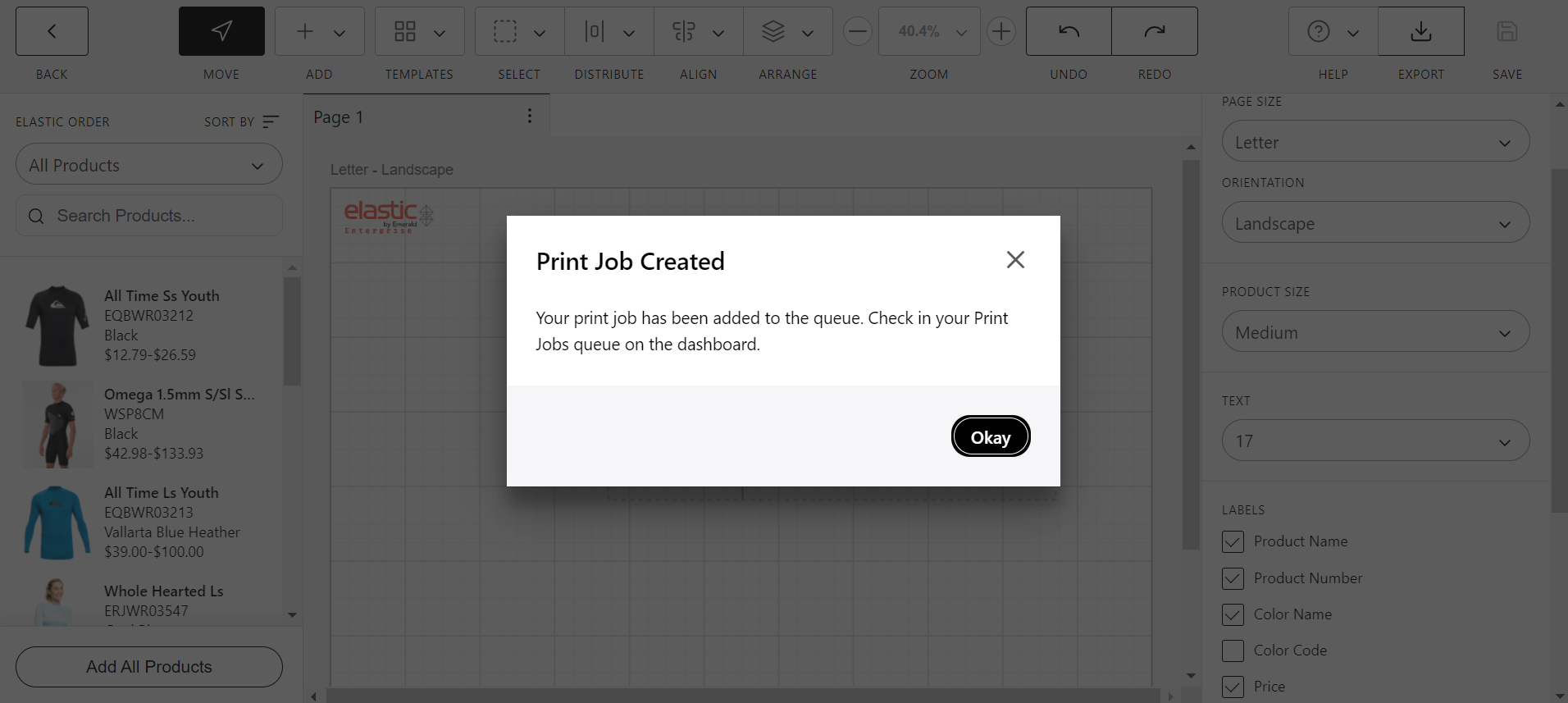Click the Redo icon

1155,31
